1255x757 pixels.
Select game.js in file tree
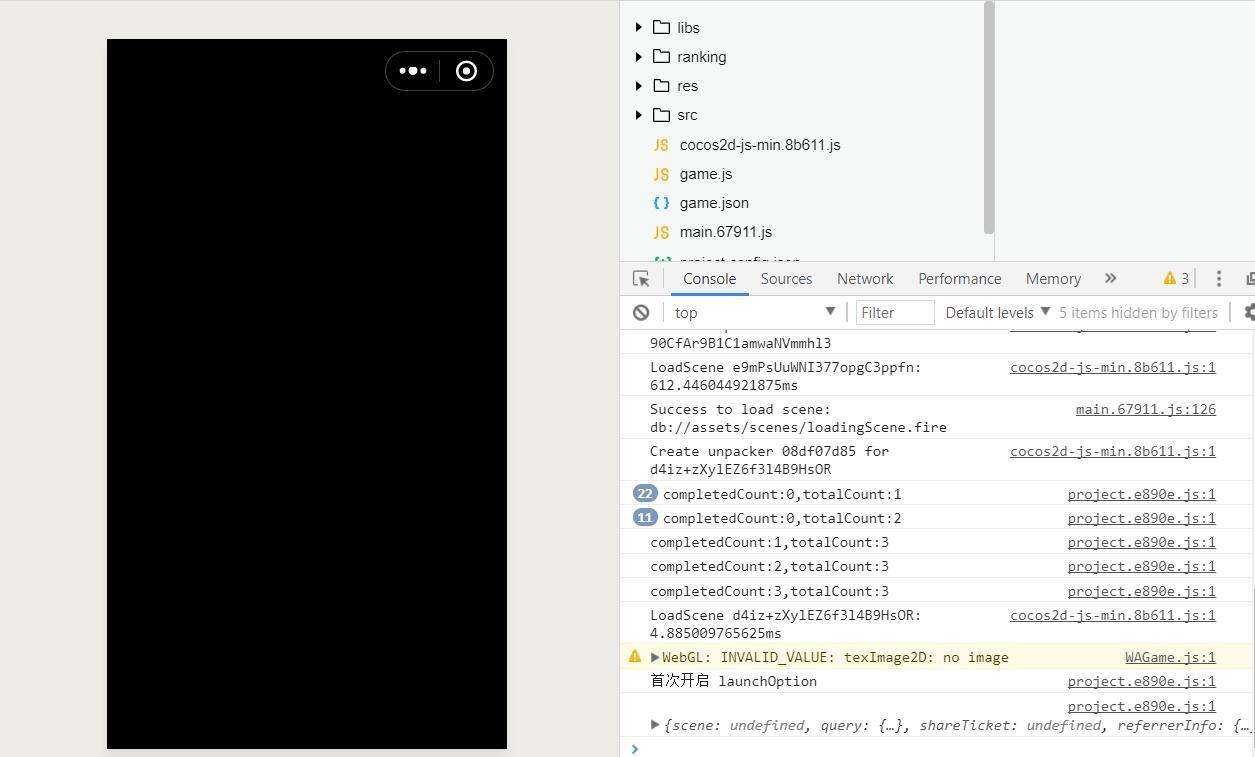706,174
